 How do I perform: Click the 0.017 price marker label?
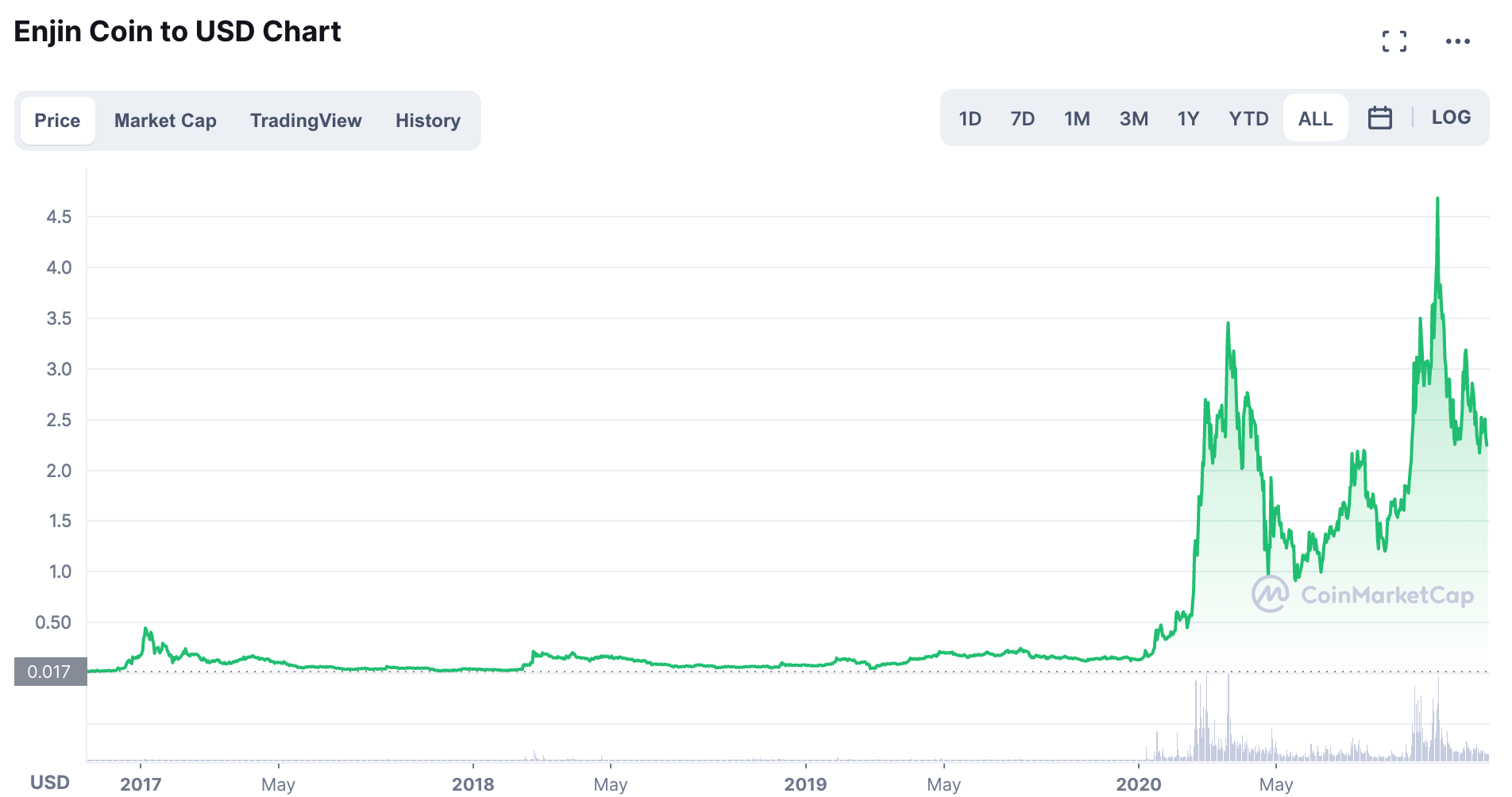(49, 672)
